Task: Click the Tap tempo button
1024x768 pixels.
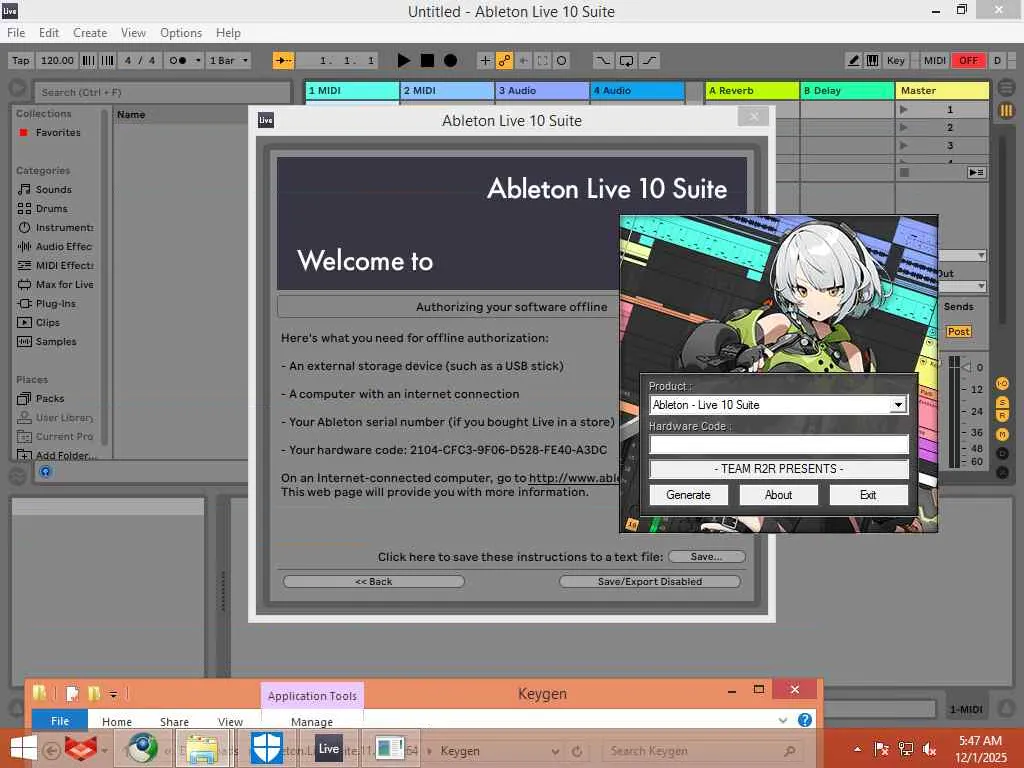Action: pyautogui.click(x=20, y=61)
